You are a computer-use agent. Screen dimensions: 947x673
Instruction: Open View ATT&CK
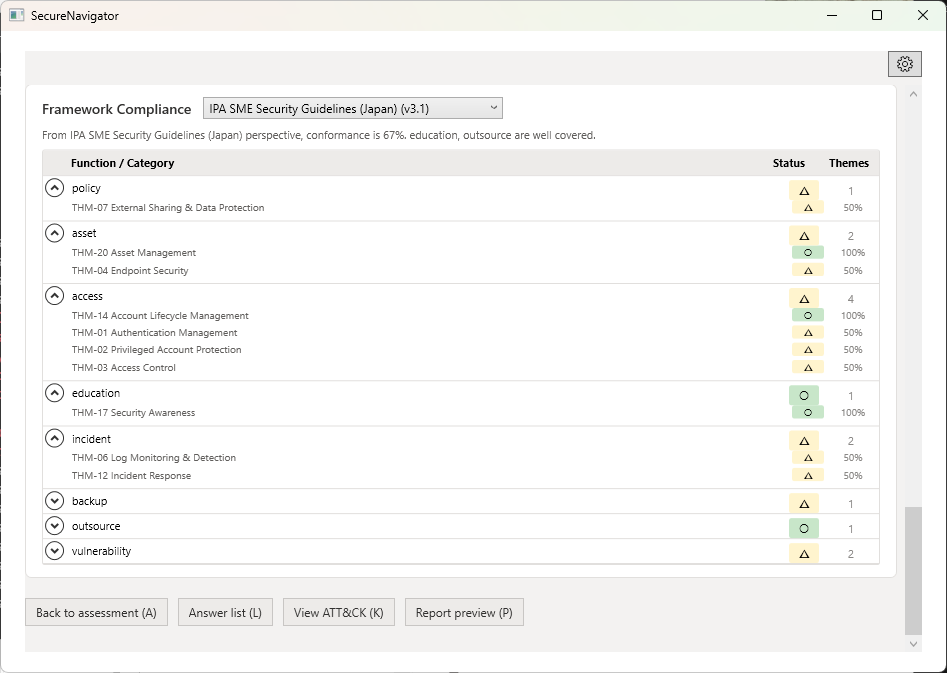[338, 612]
